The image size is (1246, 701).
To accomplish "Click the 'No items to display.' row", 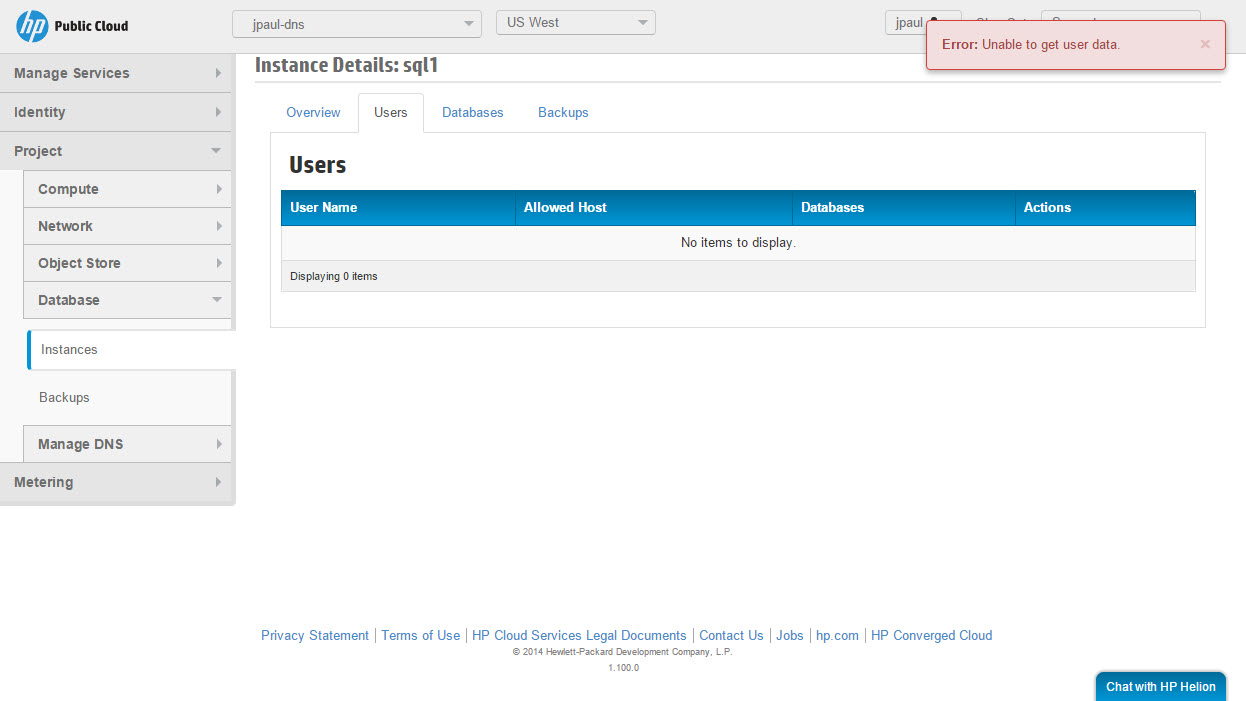I will click(x=738, y=243).
